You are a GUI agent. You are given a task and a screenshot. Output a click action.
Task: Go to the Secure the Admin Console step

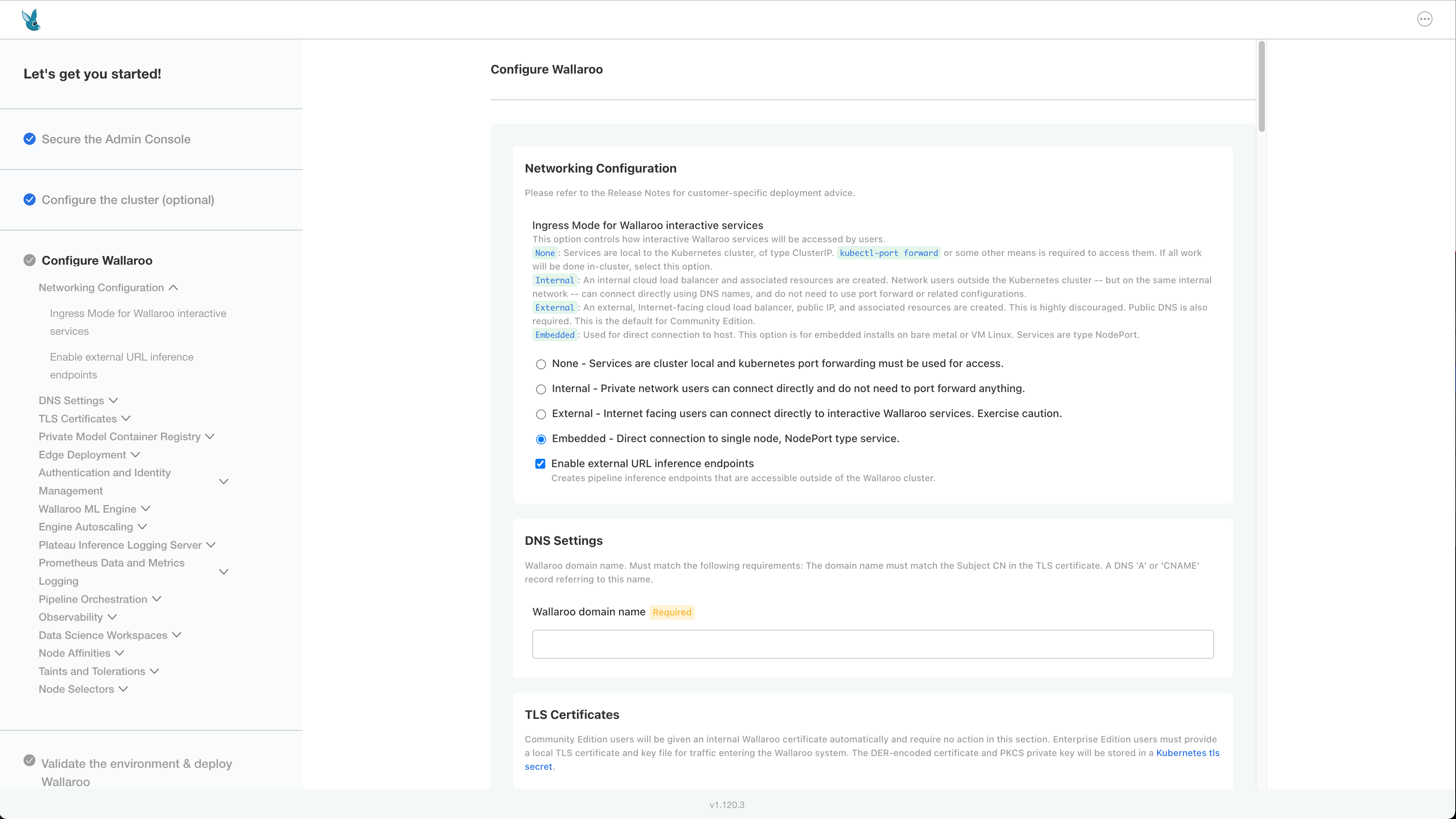116,139
